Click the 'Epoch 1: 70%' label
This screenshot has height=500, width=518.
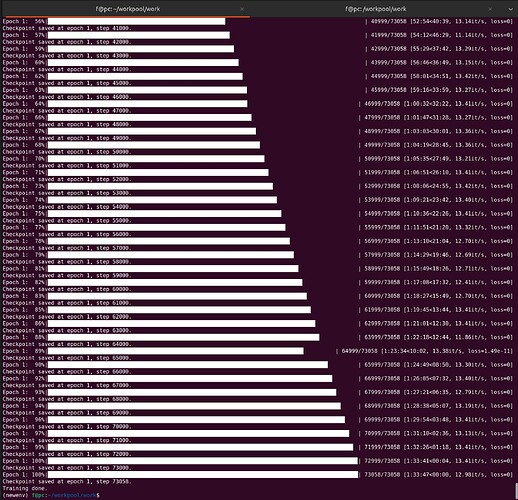[x=25, y=159]
